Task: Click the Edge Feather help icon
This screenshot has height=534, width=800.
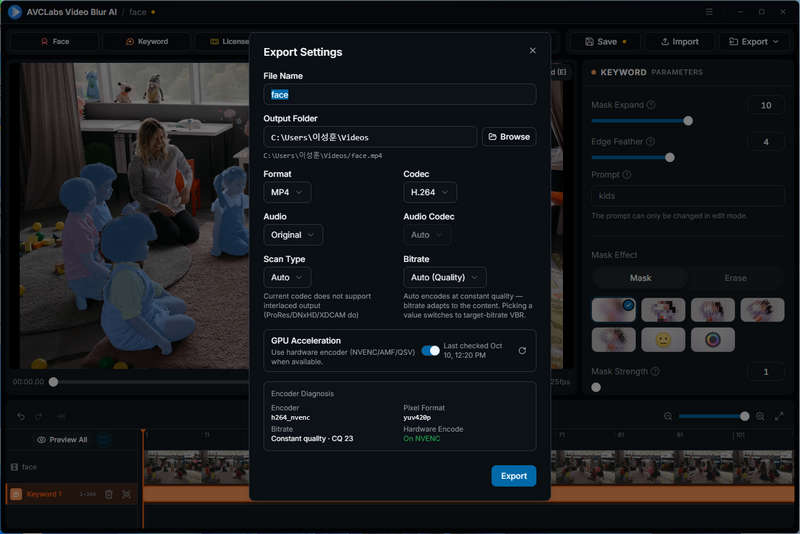Action: 650,141
